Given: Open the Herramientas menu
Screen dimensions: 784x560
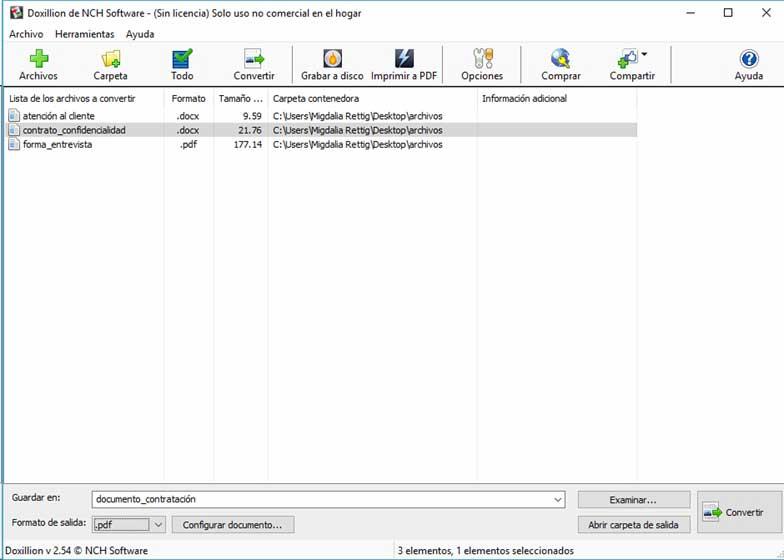Looking at the screenshot, I should click(x=84, y=34).
